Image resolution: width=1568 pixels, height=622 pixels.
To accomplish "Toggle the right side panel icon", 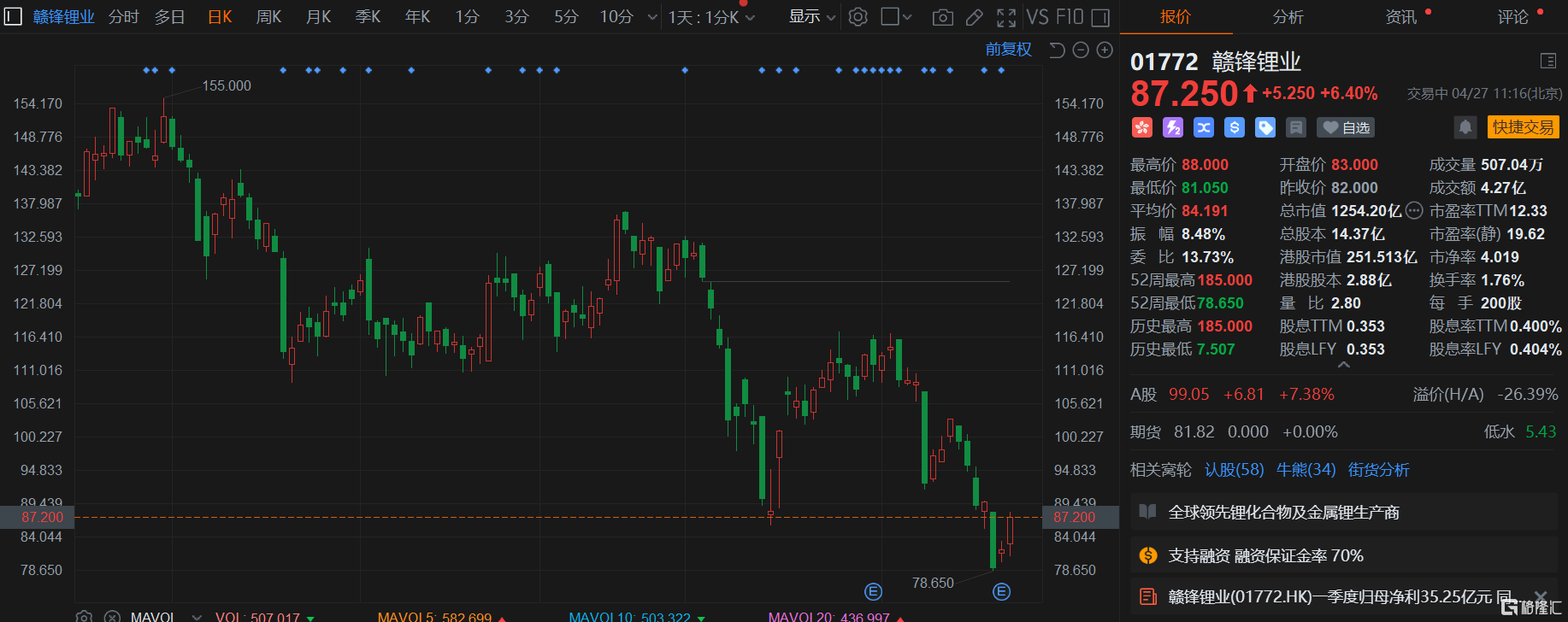I will coord(1101,17).
